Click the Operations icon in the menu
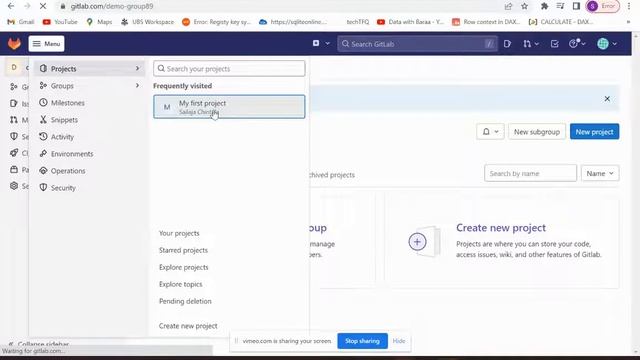640x360 pixels. click(x=43, y=171)
